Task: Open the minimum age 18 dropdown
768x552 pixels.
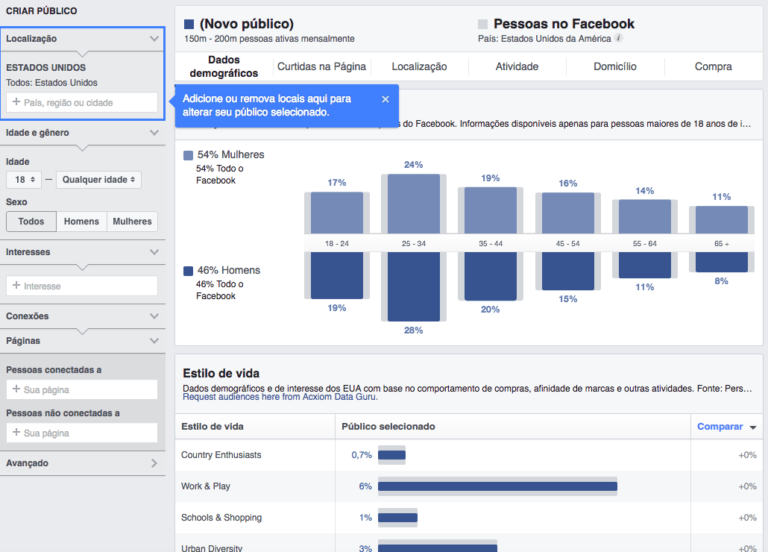Action: pos(24,180)
